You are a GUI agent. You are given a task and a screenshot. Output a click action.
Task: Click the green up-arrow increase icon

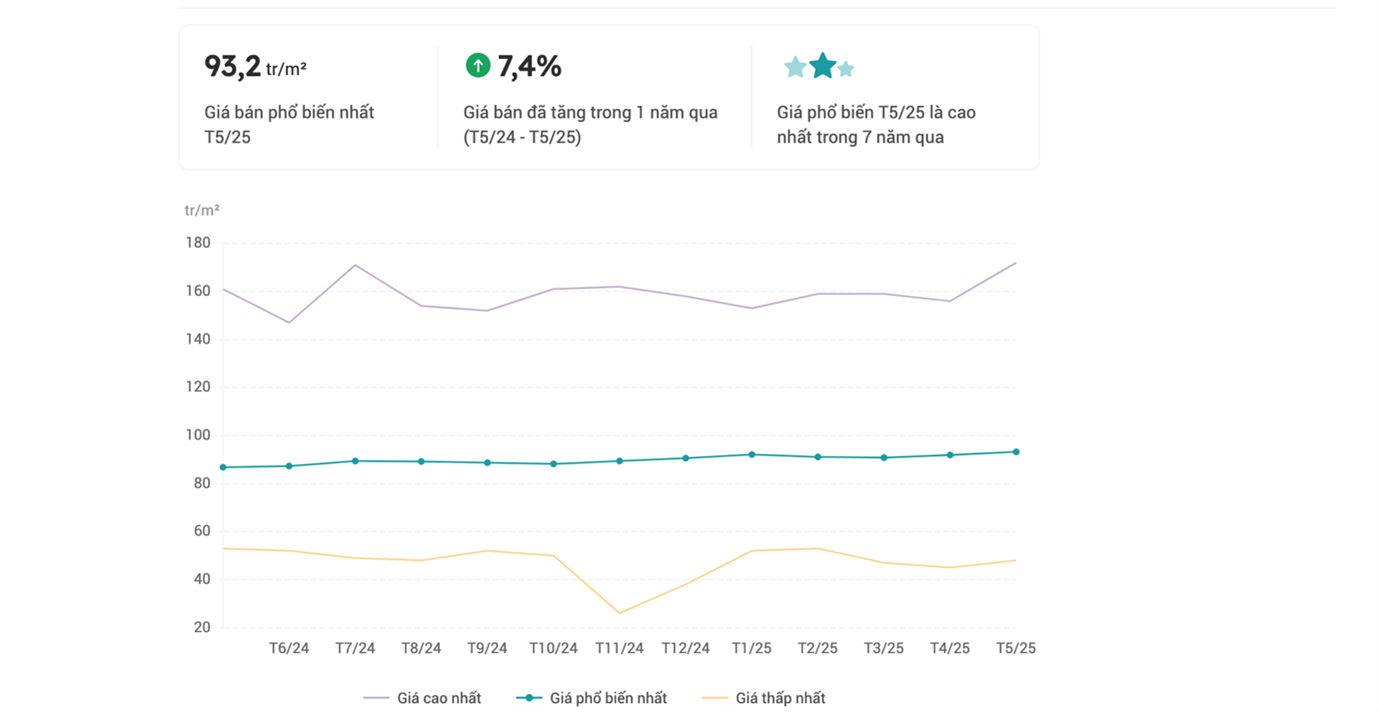pyautogui.click(x=478, y=66)
